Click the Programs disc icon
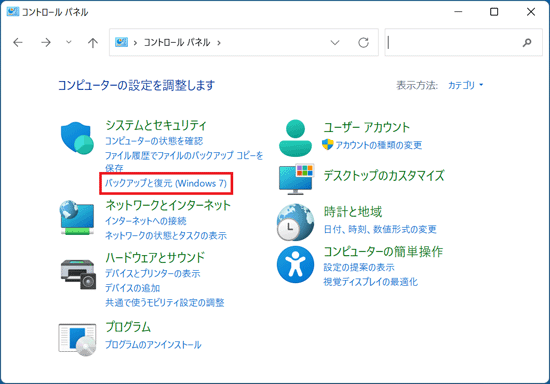The image size is (550, 384). point(77,339)
